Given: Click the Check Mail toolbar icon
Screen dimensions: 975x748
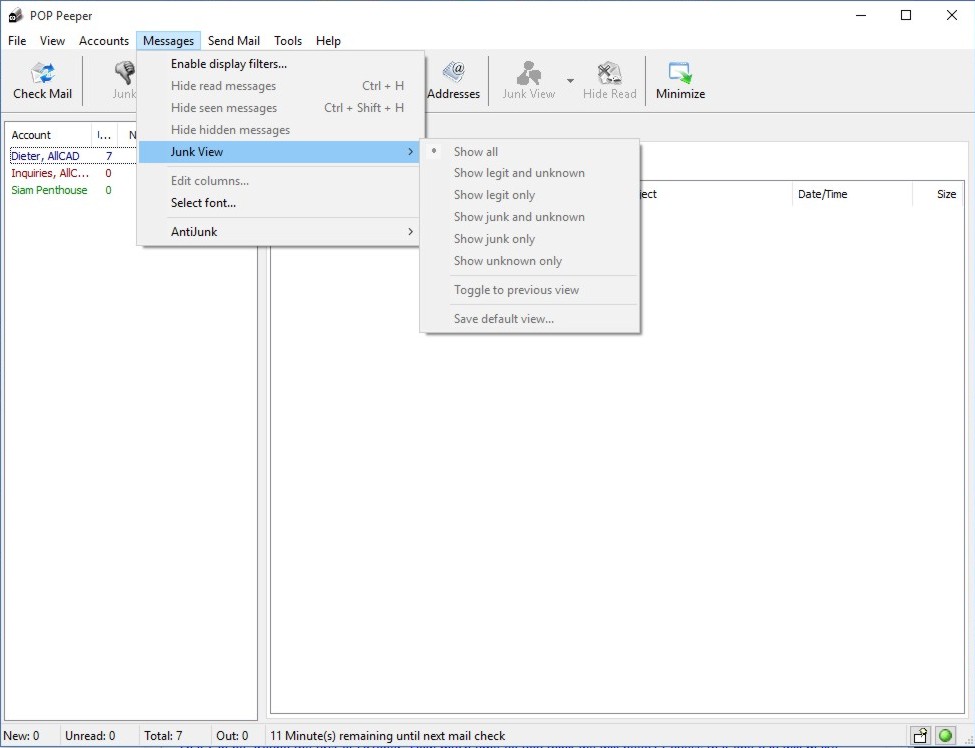Looking at the screenshot, I should coord(42,73).
